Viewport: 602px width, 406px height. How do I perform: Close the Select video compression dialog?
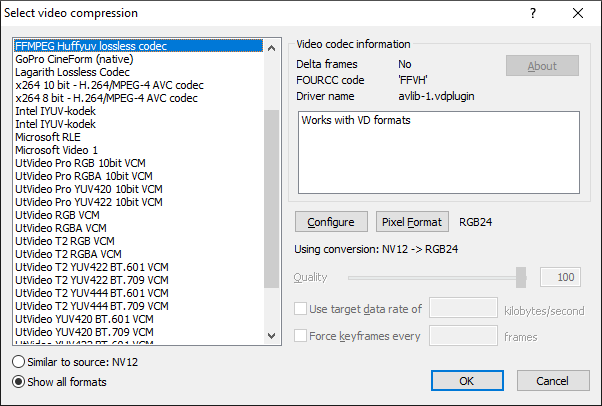pos(578,13)
